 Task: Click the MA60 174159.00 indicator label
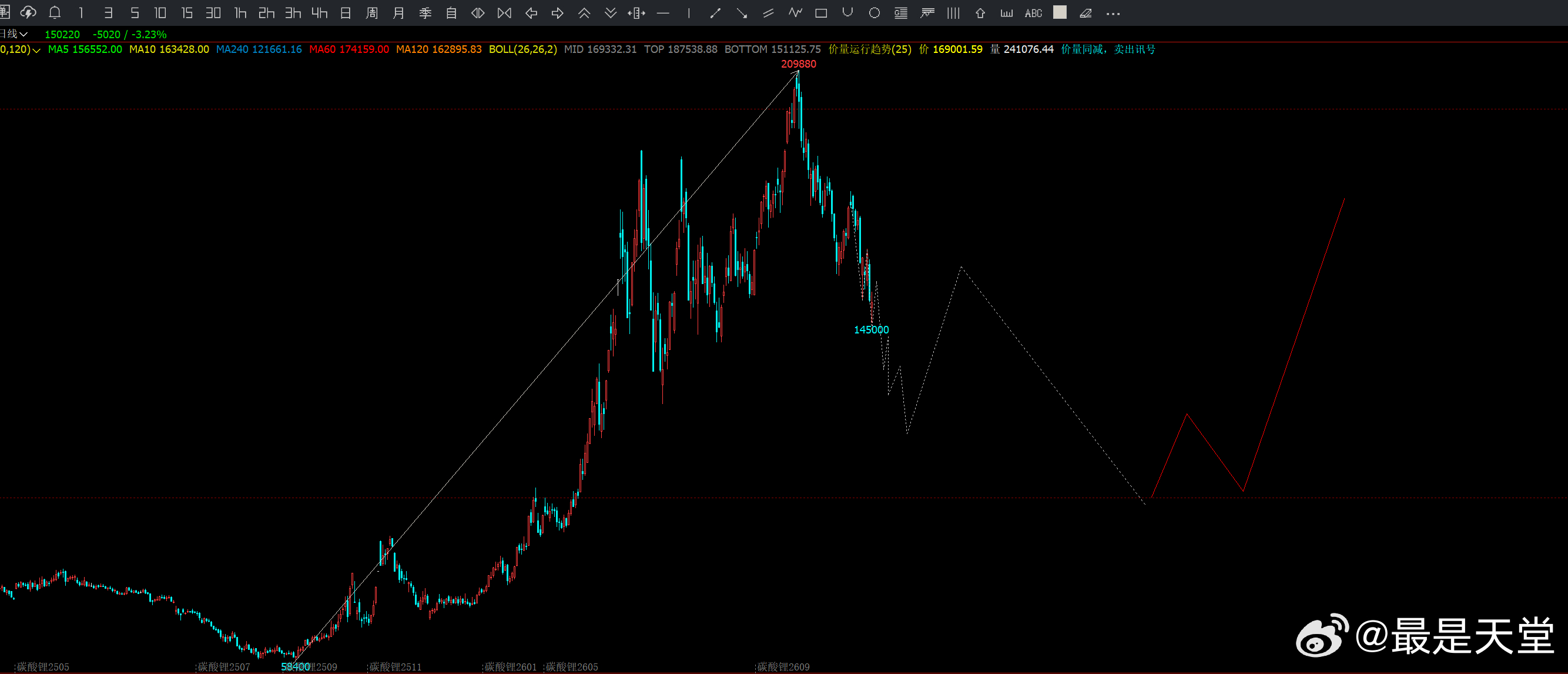point(349,49)
